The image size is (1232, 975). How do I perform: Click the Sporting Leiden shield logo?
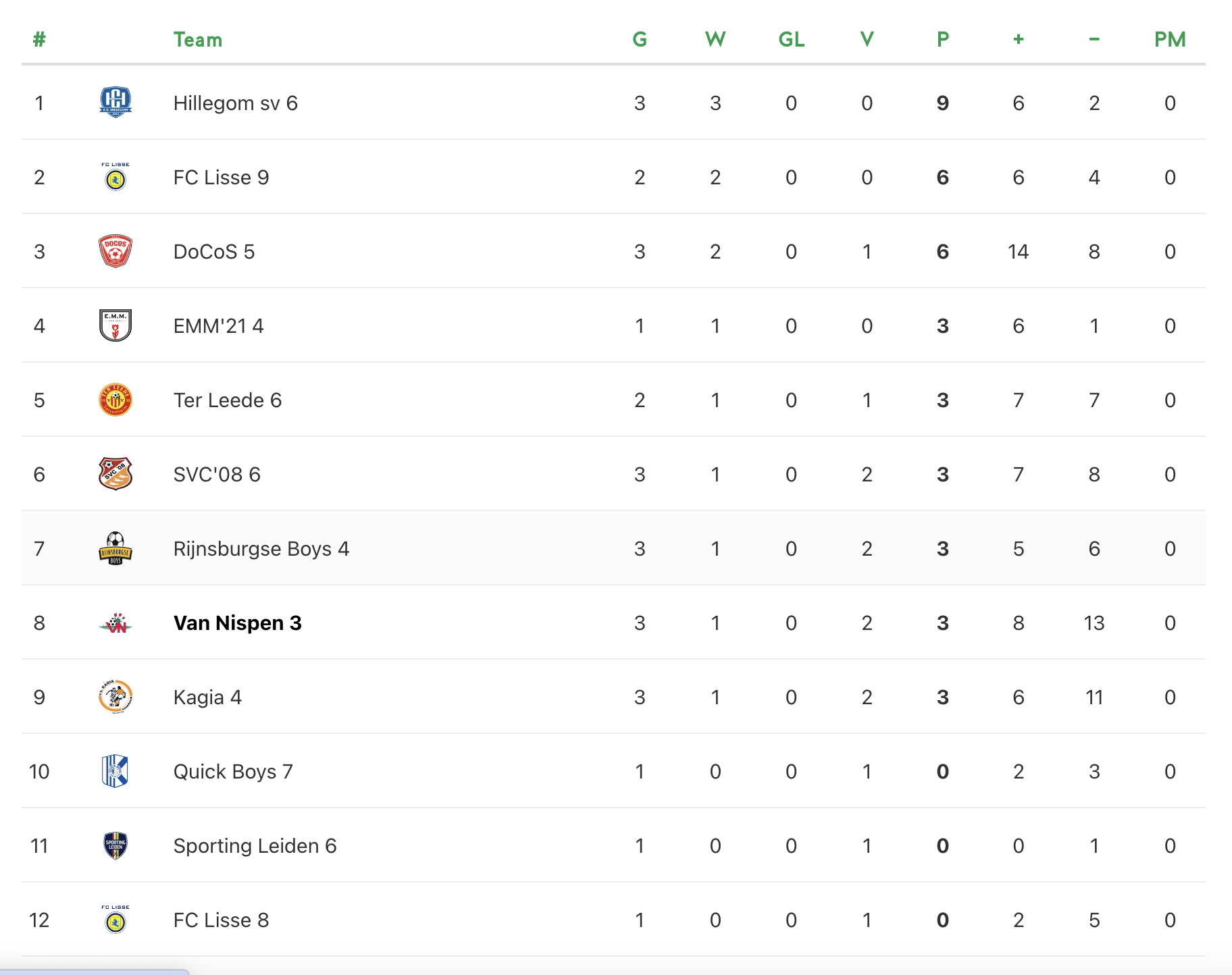pyautogui.click(x=115, y=845)
